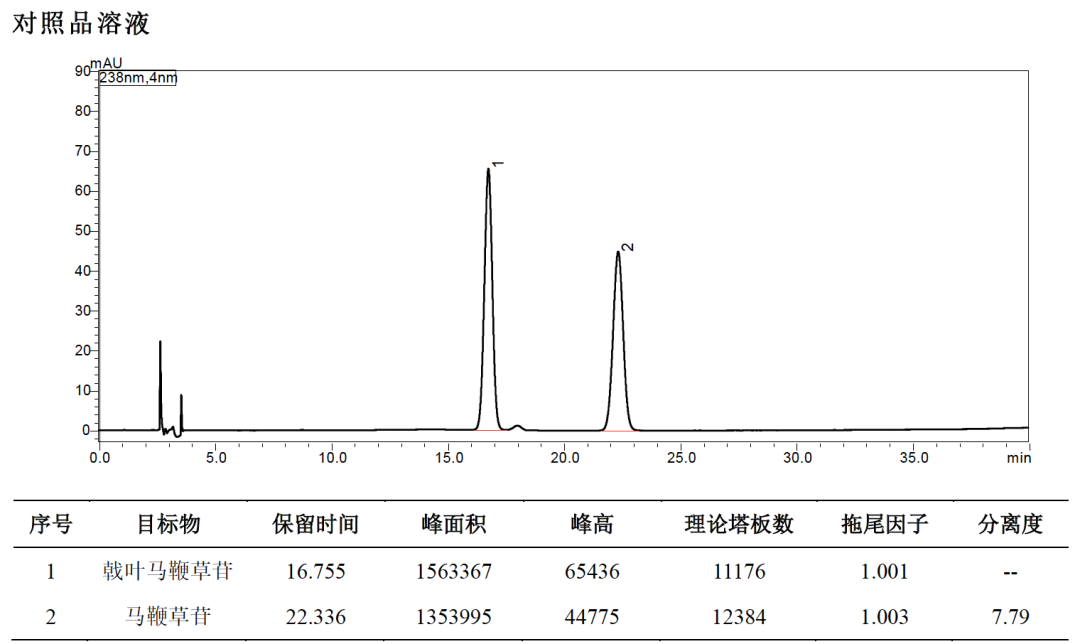Viewport: 1080px width, 644px height.
Task: Click x-axis tick label 15.0
Action: pos(449,458)
